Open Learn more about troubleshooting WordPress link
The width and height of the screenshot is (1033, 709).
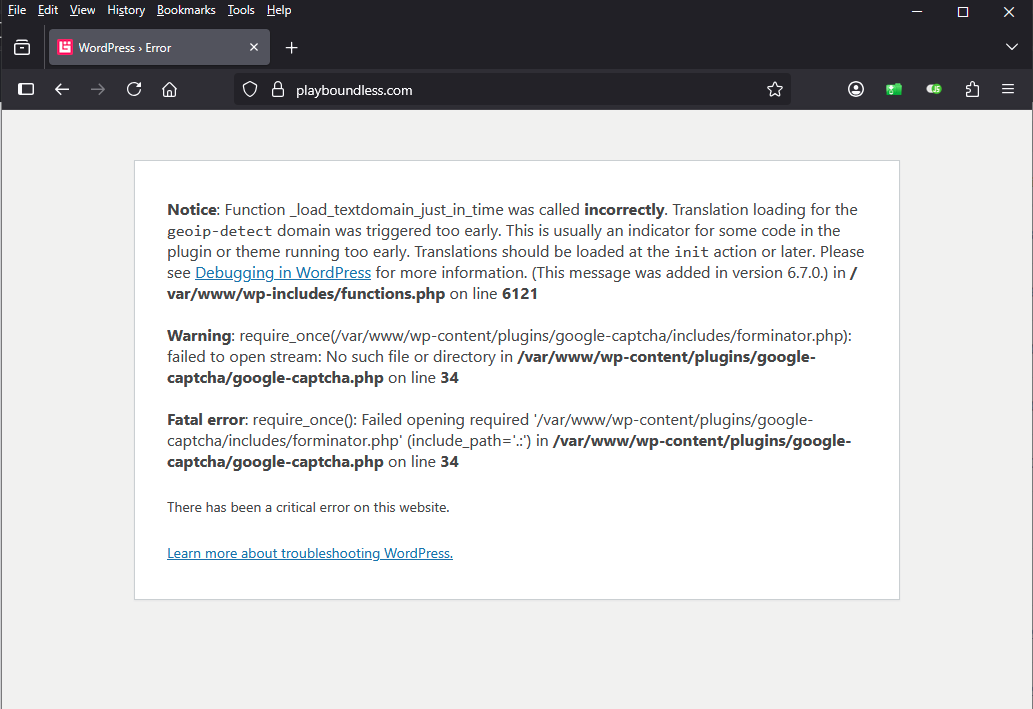point(310,553)
